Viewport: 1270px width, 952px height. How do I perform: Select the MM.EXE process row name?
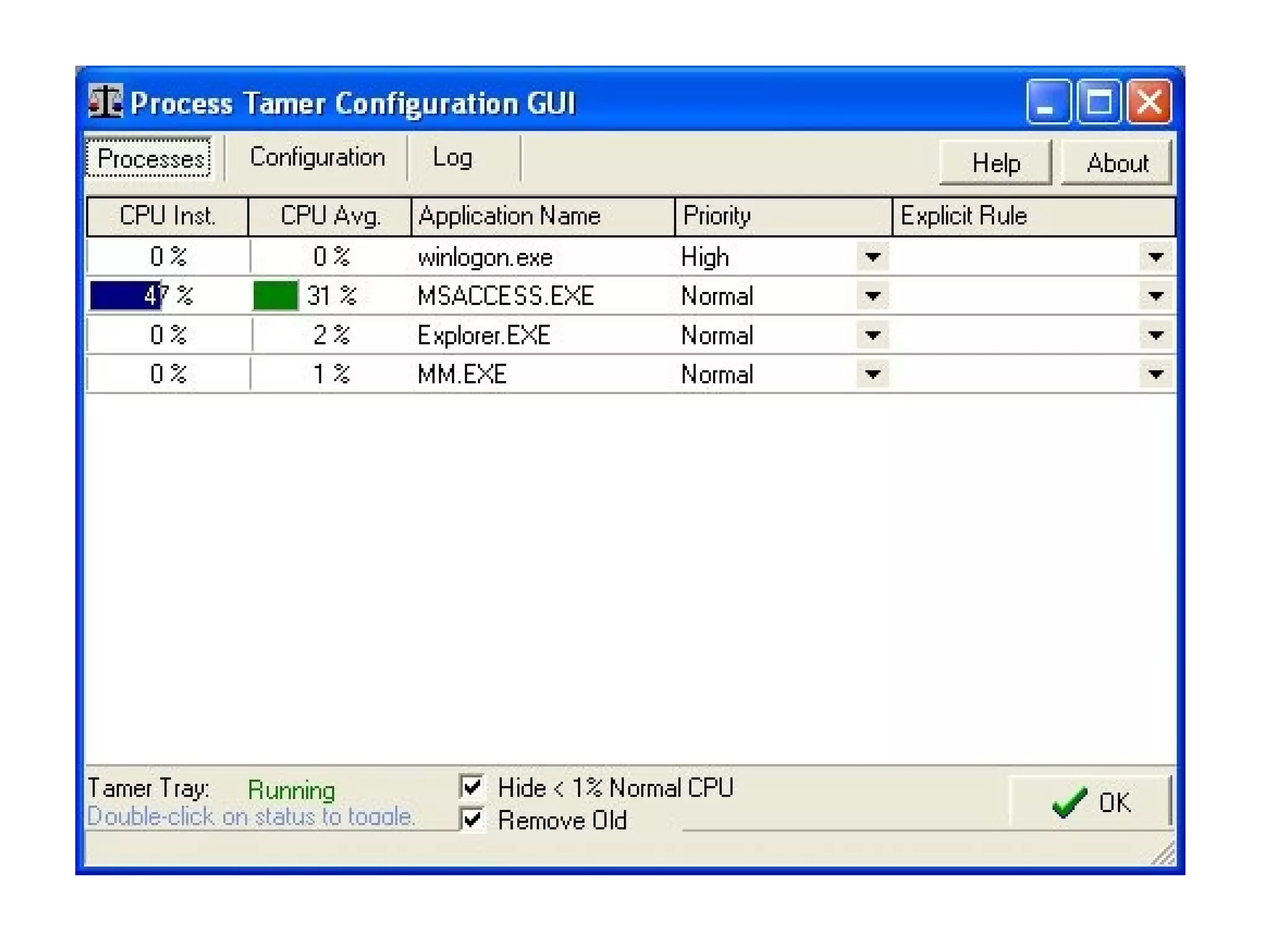tap(462, 374)
